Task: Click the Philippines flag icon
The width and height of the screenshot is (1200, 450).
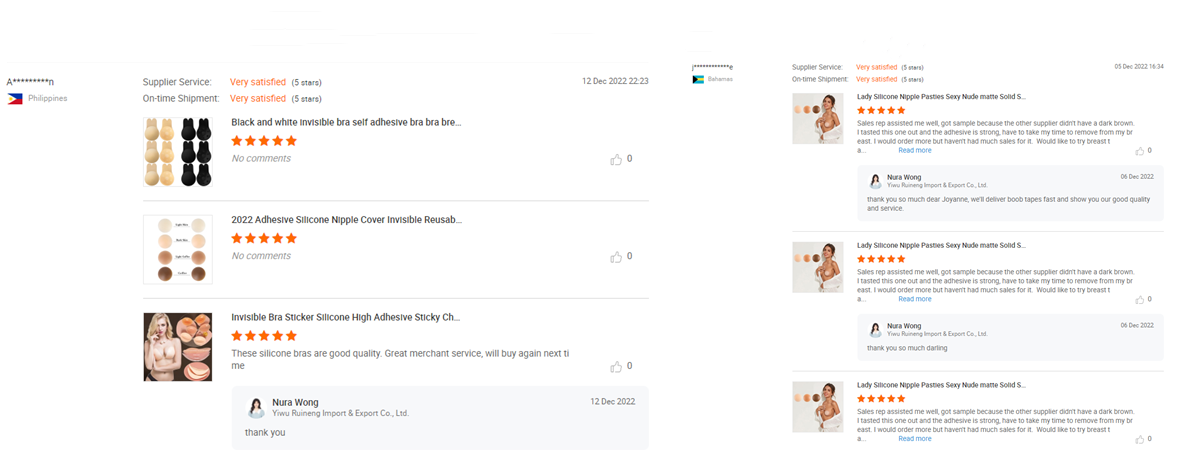Action: 15,98
